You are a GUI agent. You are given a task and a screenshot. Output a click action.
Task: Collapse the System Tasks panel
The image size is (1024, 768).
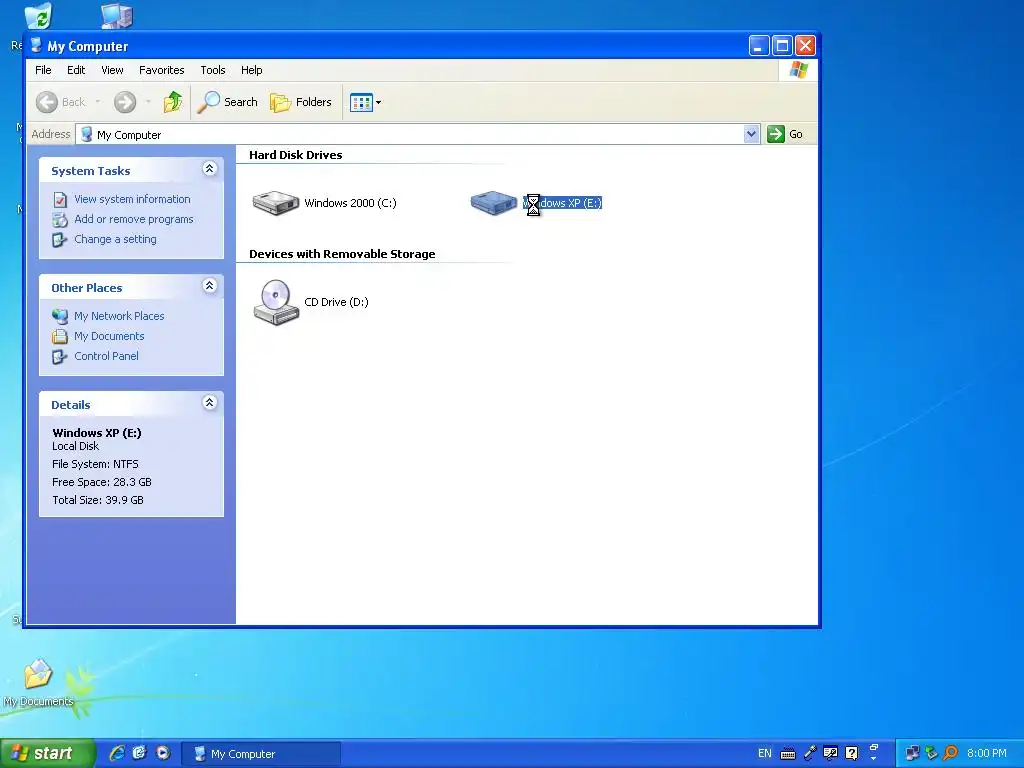pyautogui.click(x=210, y=169)
